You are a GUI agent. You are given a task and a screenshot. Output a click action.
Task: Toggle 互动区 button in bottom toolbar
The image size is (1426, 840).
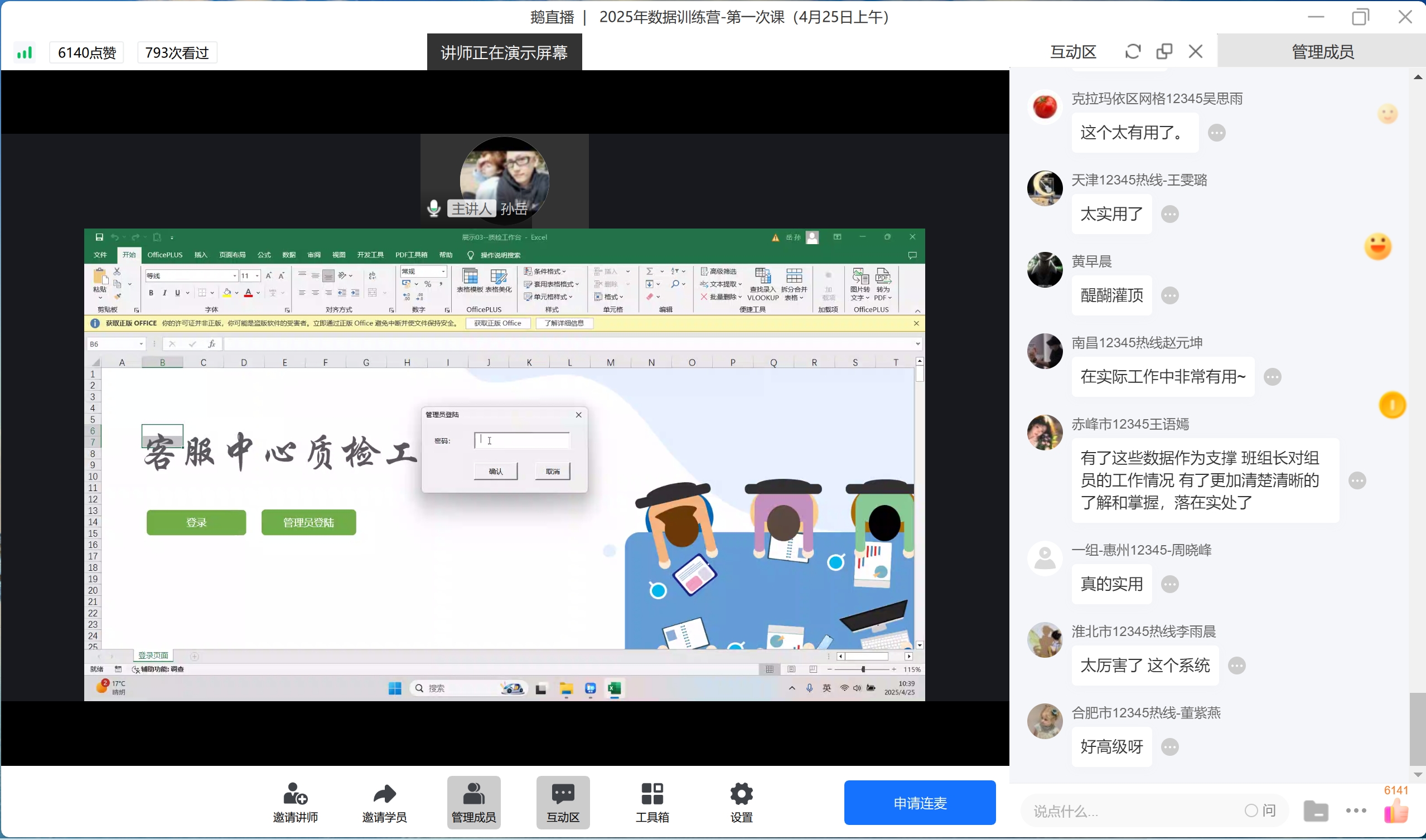pos(563,802)
